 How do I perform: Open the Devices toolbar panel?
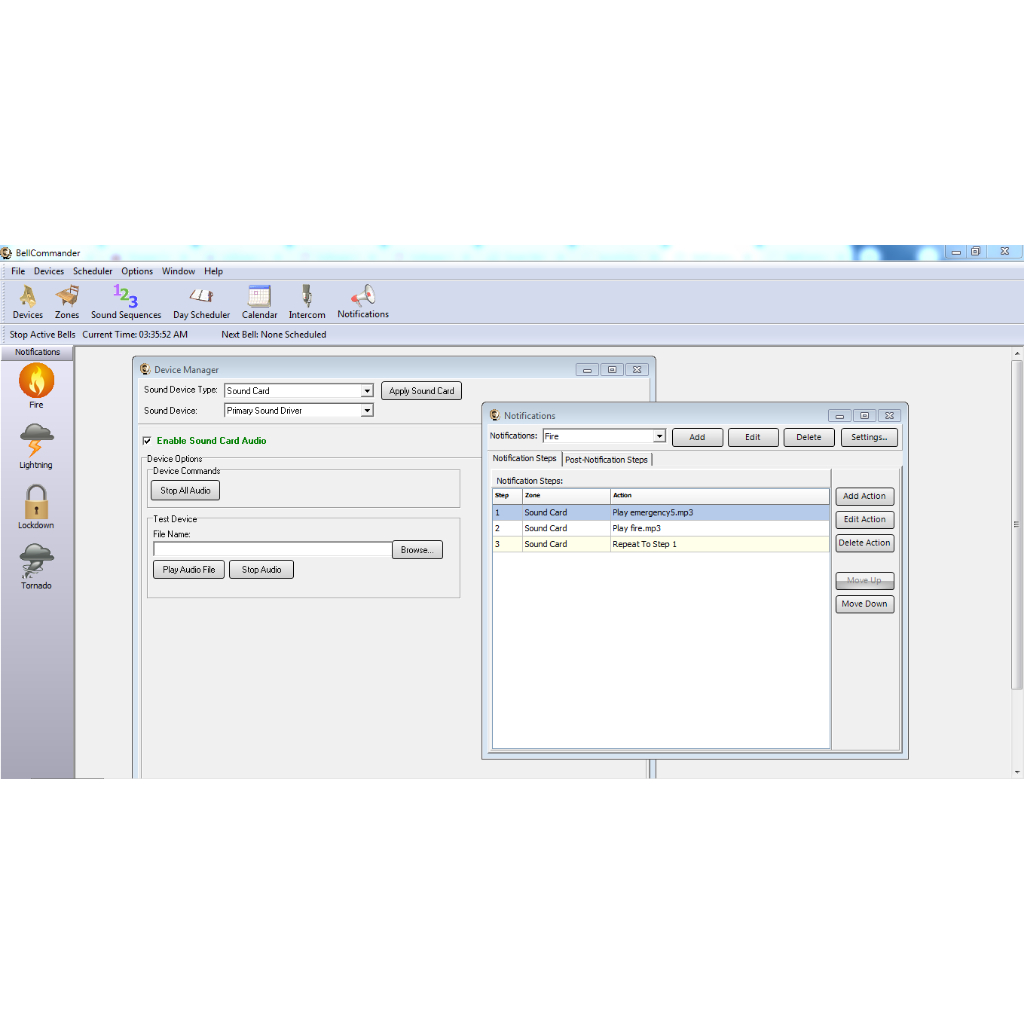point(27,300)
